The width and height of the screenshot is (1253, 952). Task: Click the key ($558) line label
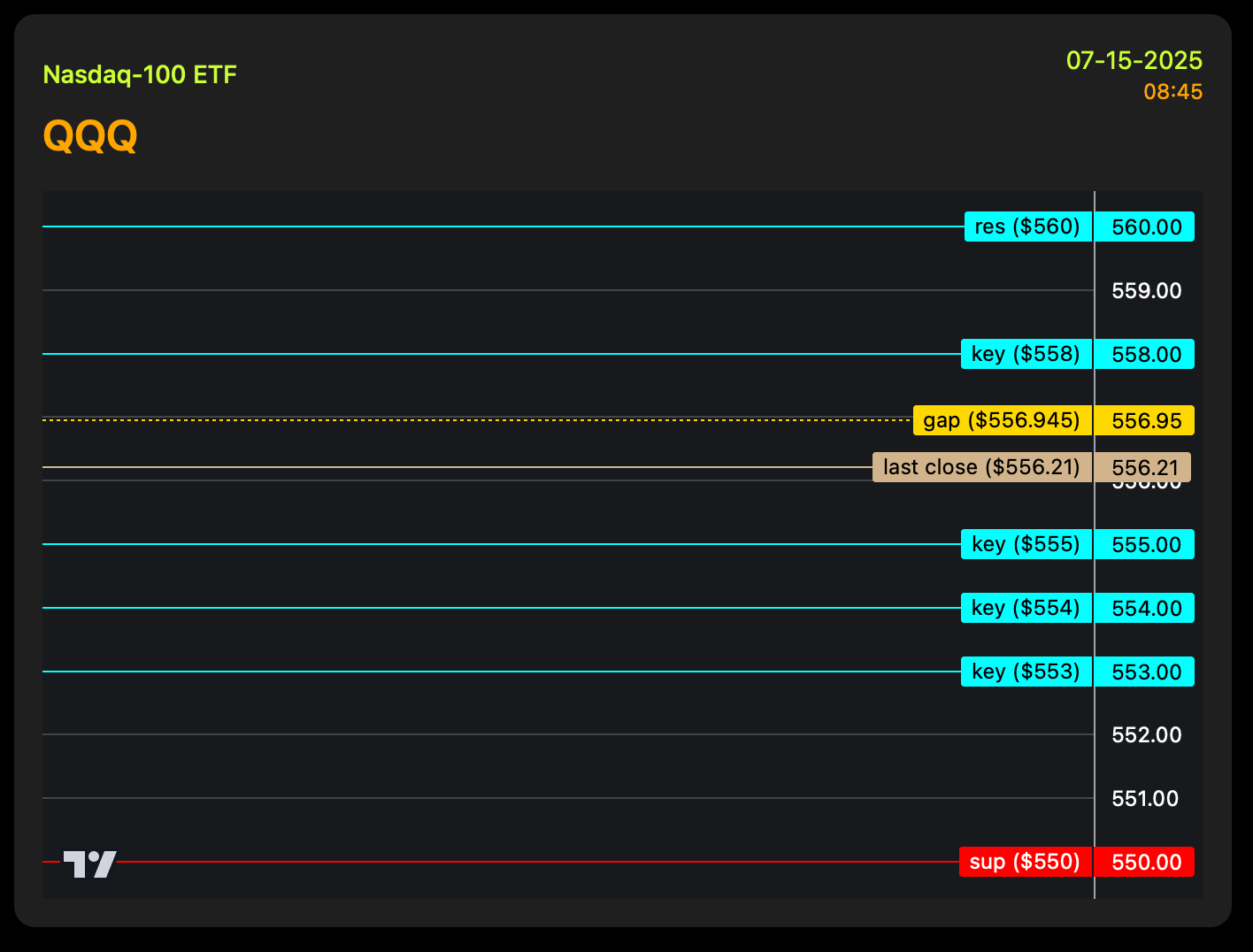pos(1026,354)
